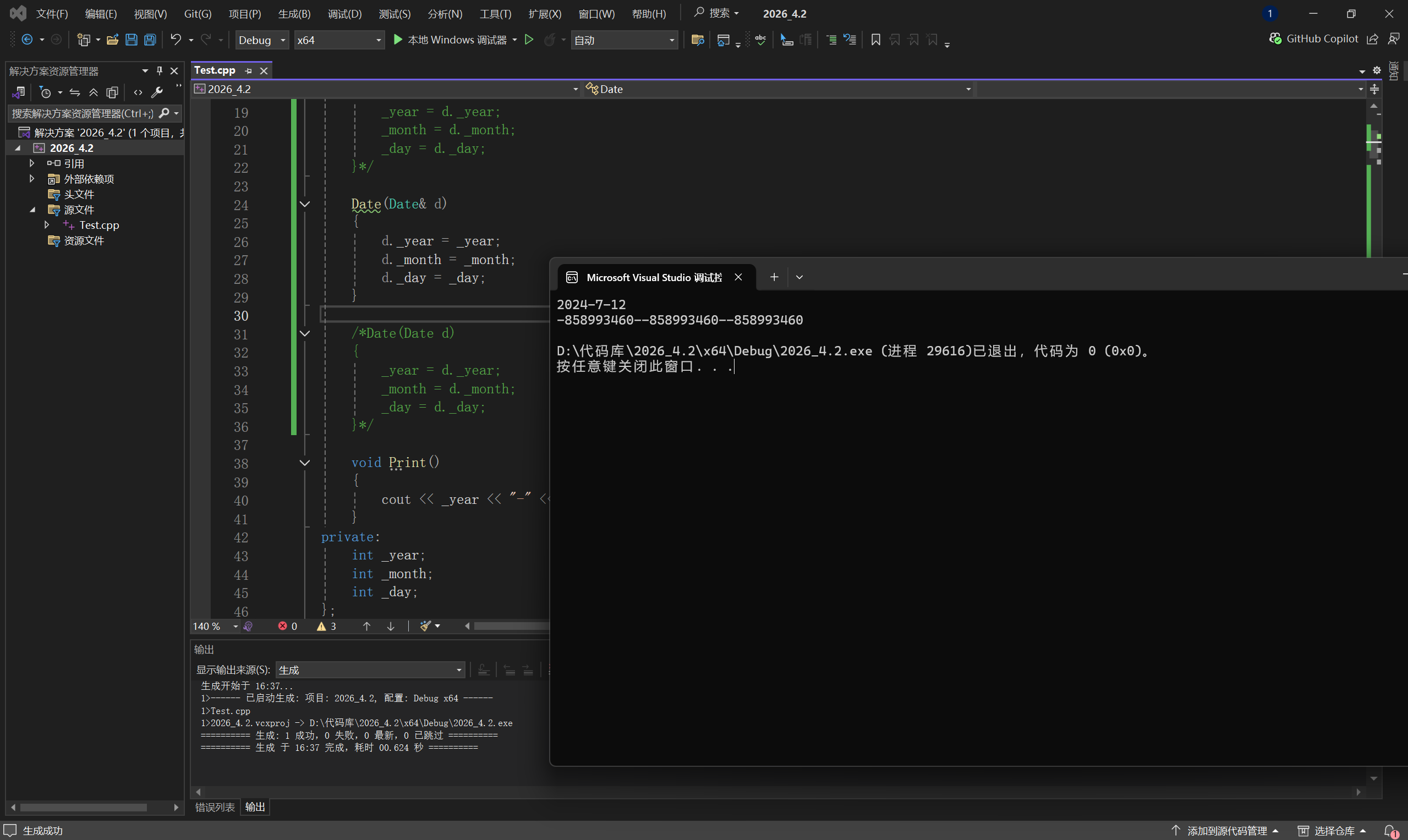Collapse the Date(Date& d) code block
Viewport: 1408px width, 840px height.
point(305,204)
